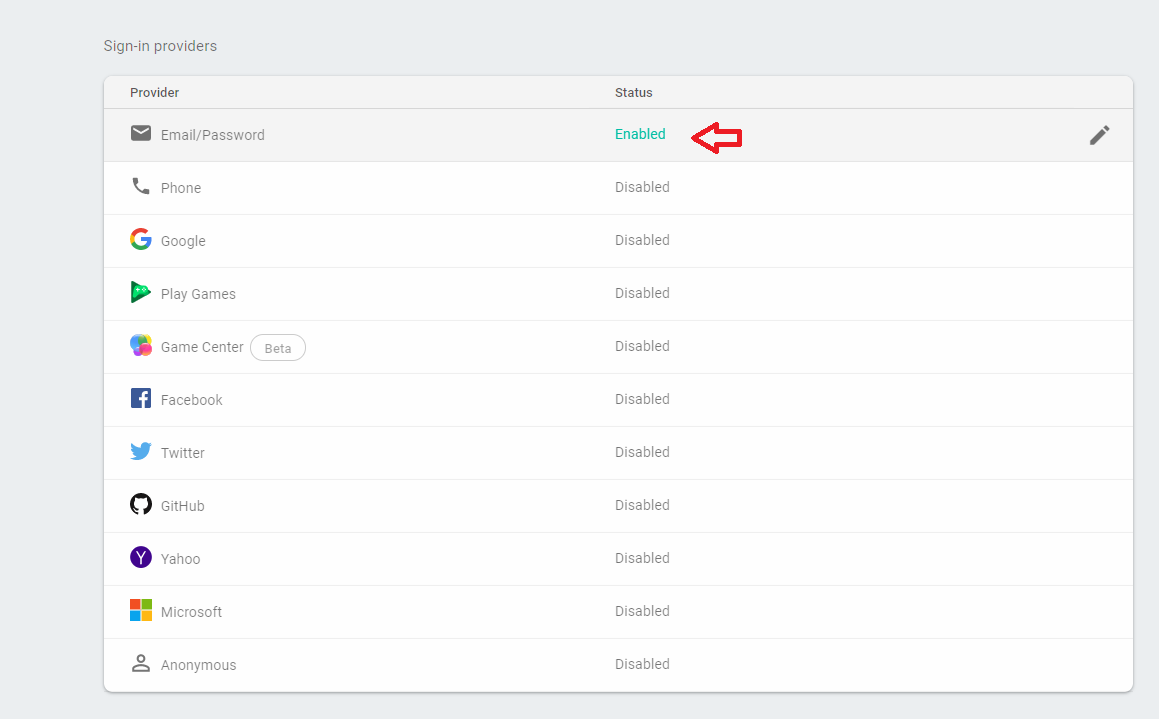Image resolution: width=1159 pixels, height=719 pixels.
Task: Click the Yahoo logo icon
Action: (x=141, y=557)
